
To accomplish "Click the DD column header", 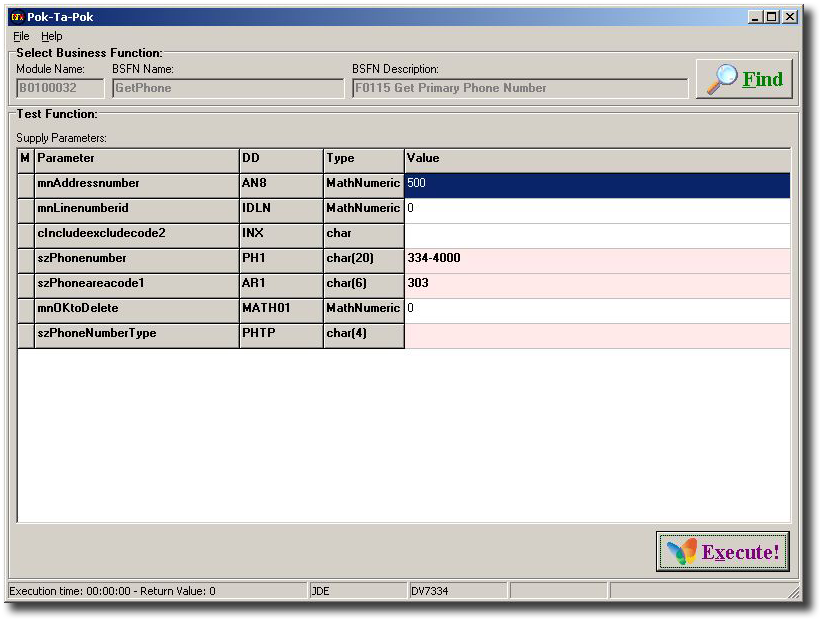I will (281, 160).
